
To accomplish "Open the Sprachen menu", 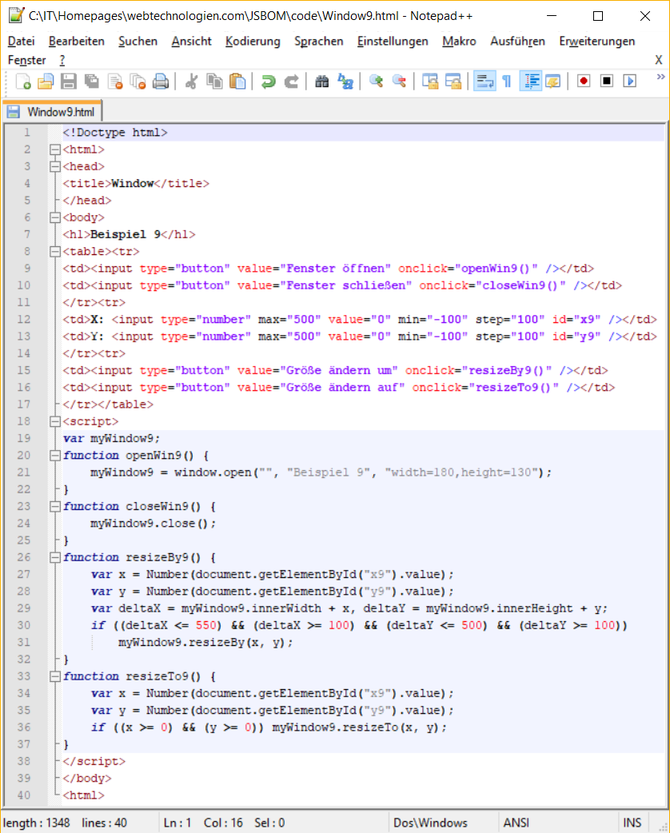I will [319, 41].
